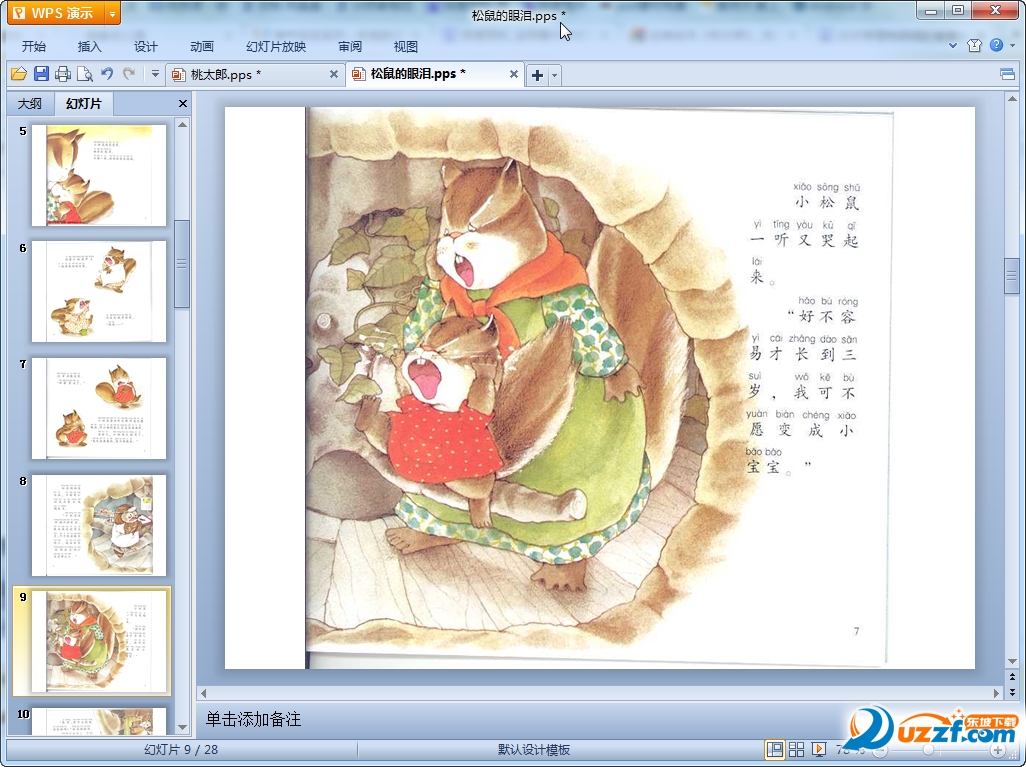Select slide 7 thumbnail

(x=99, y=408)
